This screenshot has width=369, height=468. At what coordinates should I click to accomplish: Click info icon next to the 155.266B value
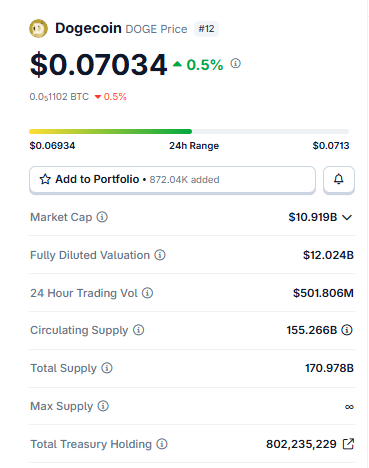tap(347, 330)
